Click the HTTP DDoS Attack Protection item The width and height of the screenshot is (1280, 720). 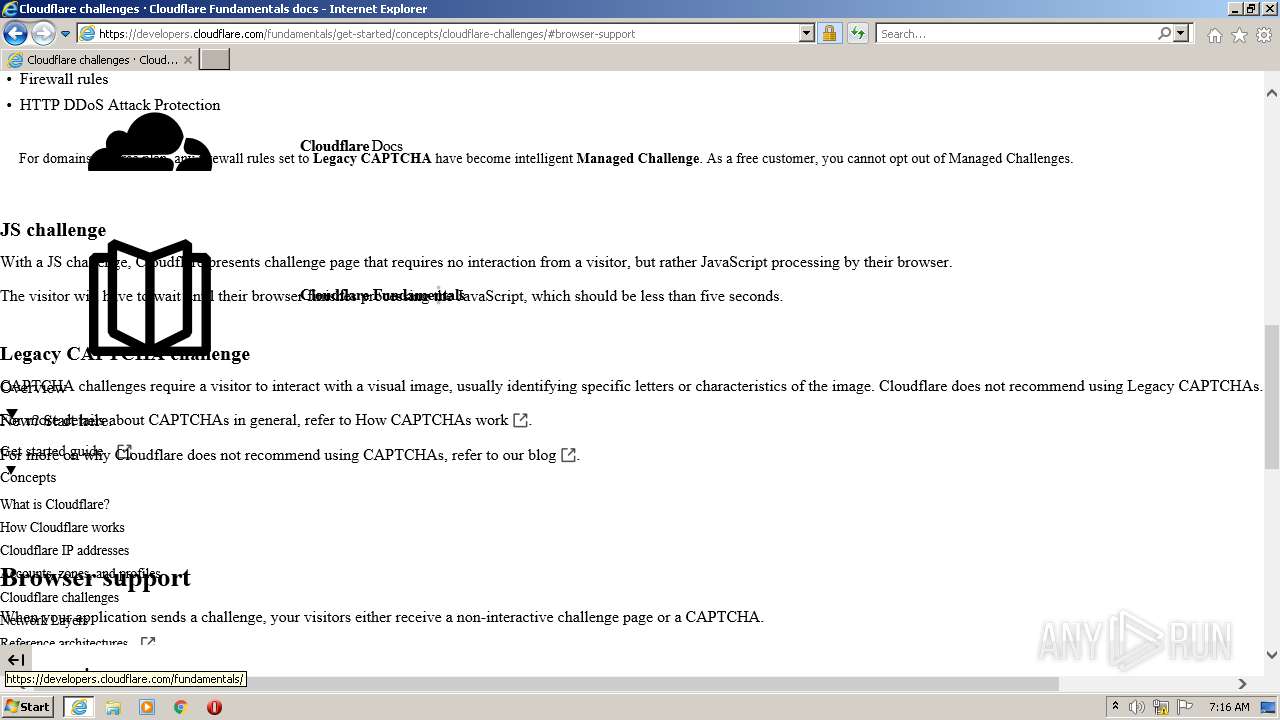[120, 105]
